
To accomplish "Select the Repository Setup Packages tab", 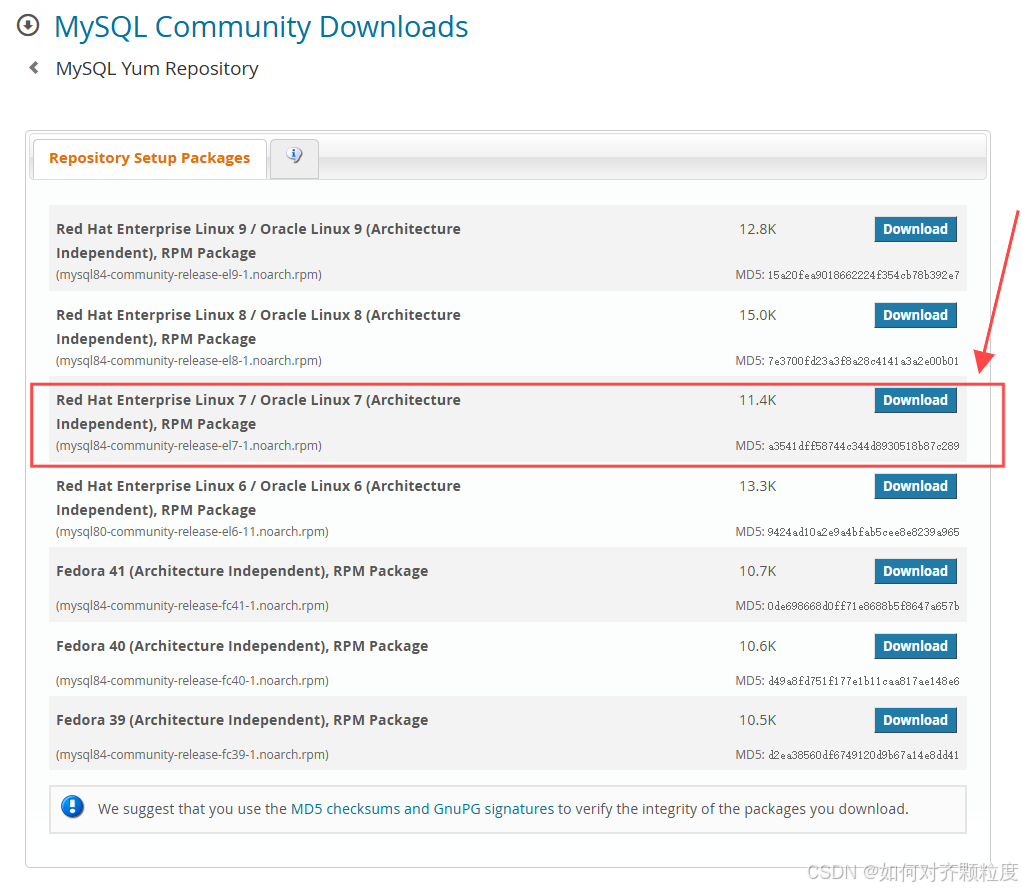I will [x=149, y=158].
